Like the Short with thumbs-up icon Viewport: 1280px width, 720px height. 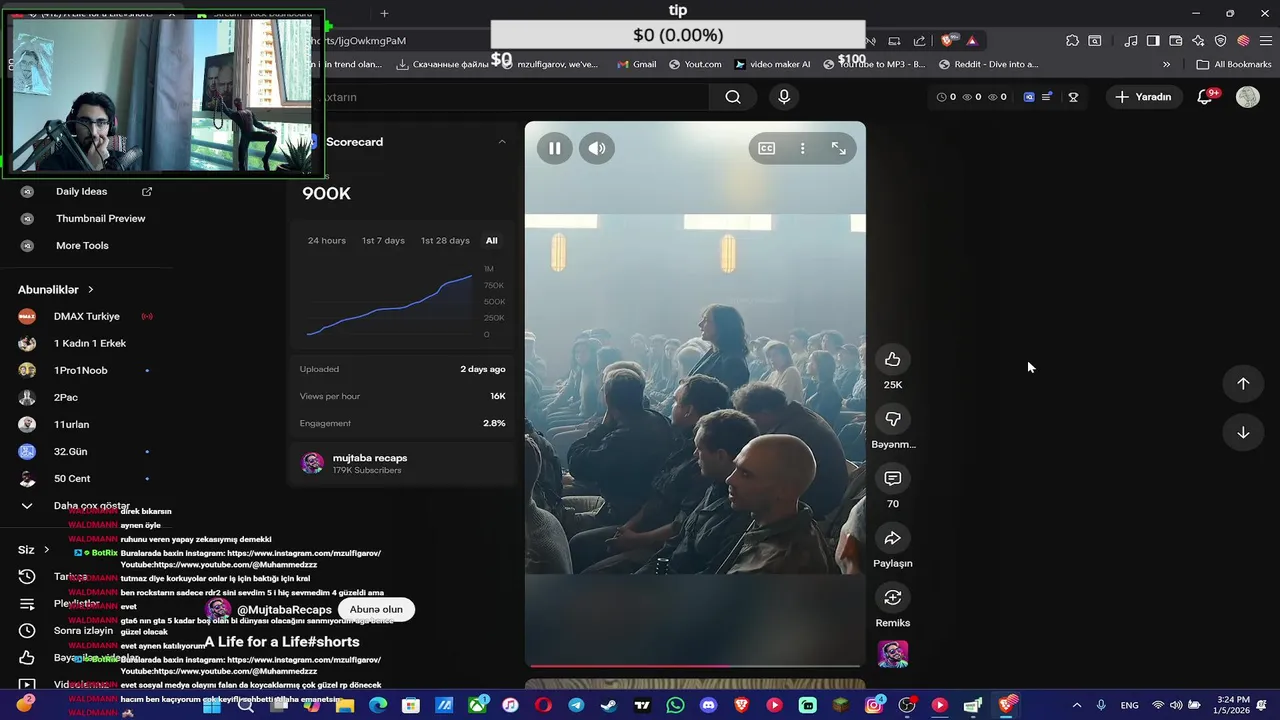tap(893, 359)
